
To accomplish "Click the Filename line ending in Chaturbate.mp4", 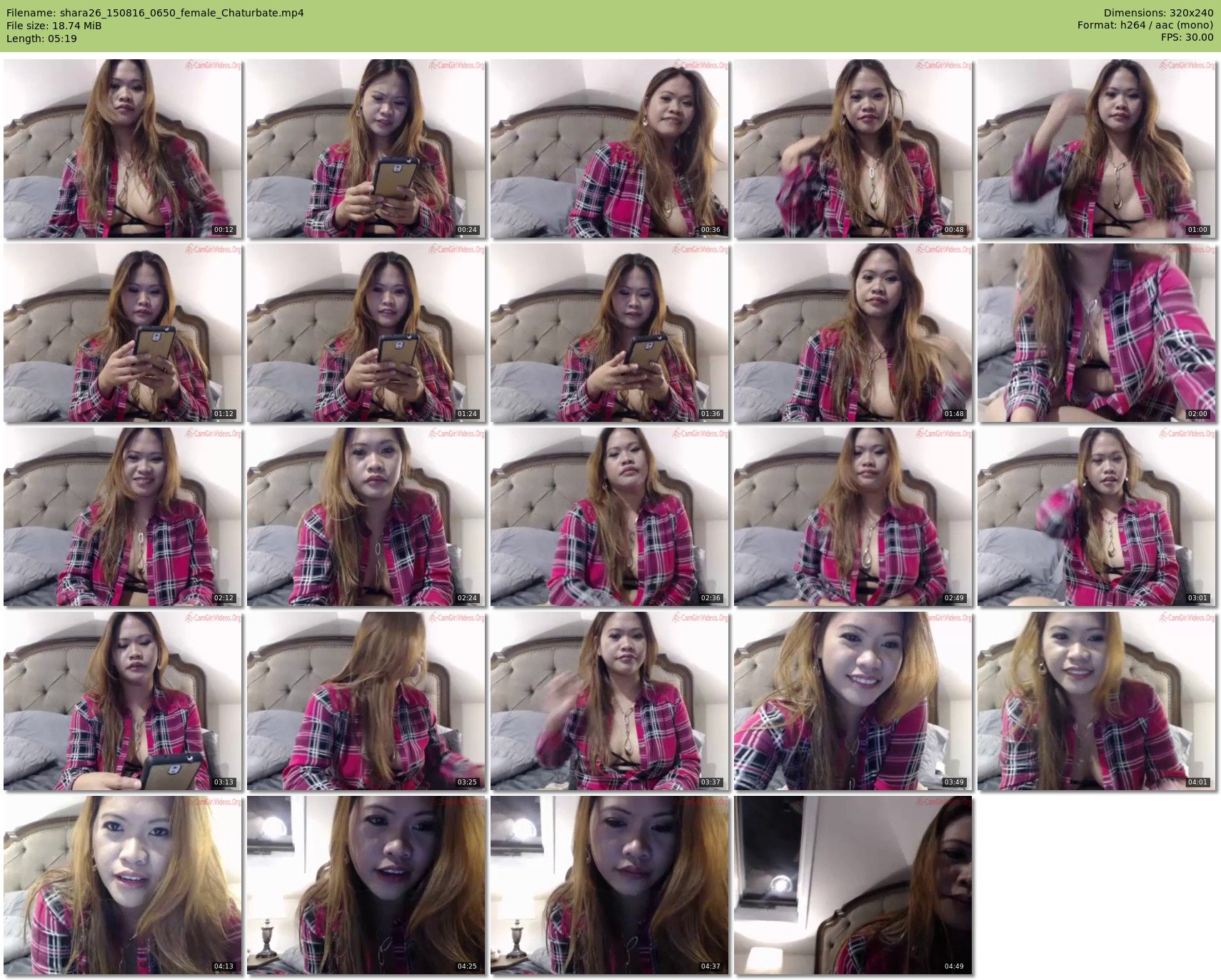I will coord(155,13).
